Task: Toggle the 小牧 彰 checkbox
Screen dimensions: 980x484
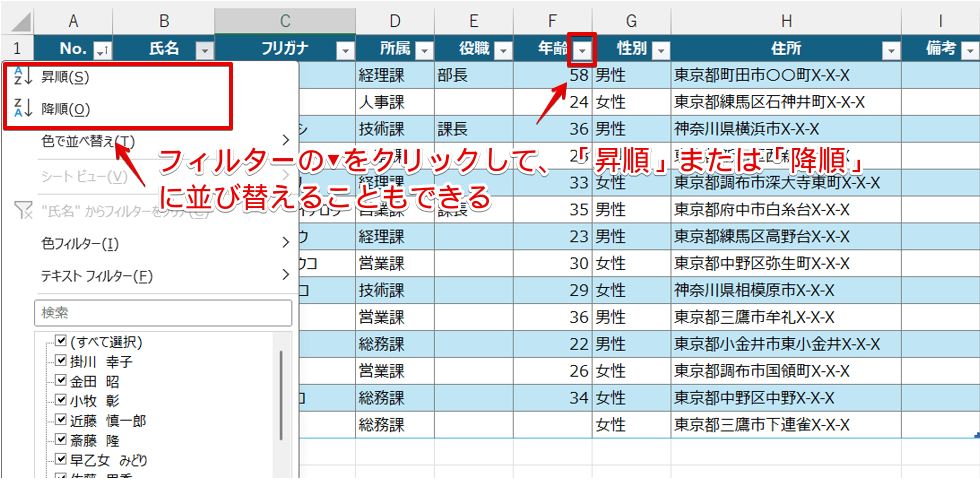Action: pyautogui.click(x=61, y=400)
